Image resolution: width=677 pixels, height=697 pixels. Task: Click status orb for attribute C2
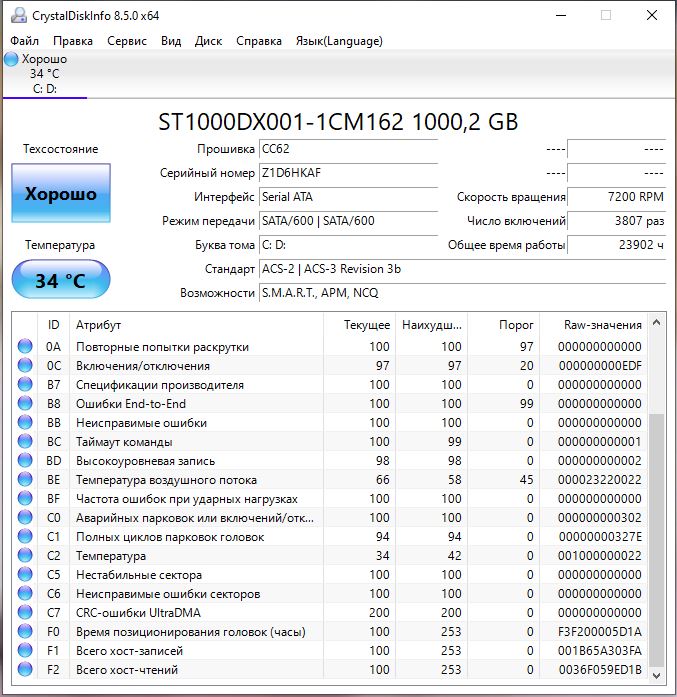coord(25,556)
